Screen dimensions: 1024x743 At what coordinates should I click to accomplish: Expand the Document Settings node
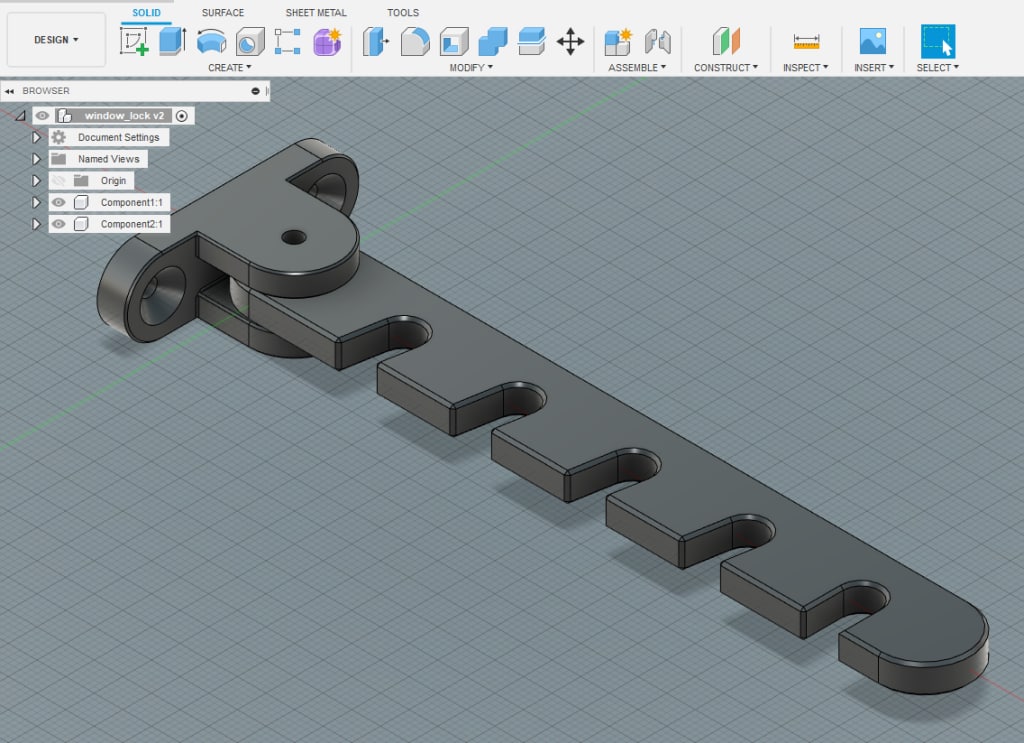tap(37, 137)
